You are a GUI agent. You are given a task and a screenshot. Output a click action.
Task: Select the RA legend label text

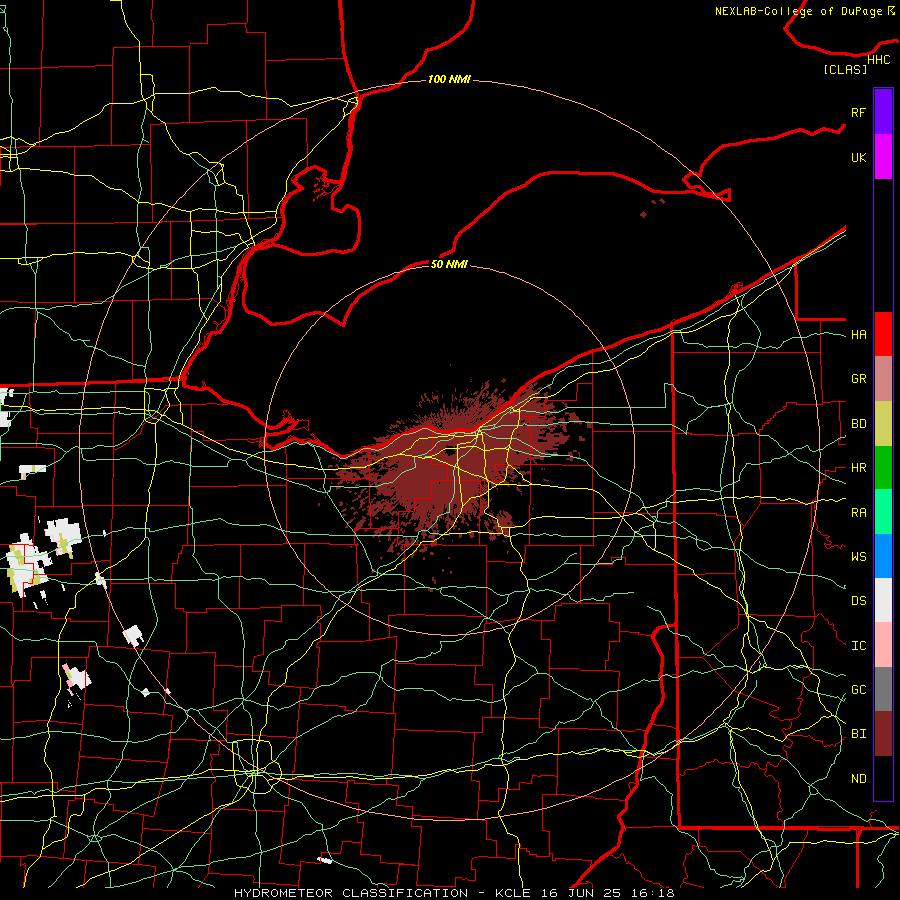[x=858, y=513]
